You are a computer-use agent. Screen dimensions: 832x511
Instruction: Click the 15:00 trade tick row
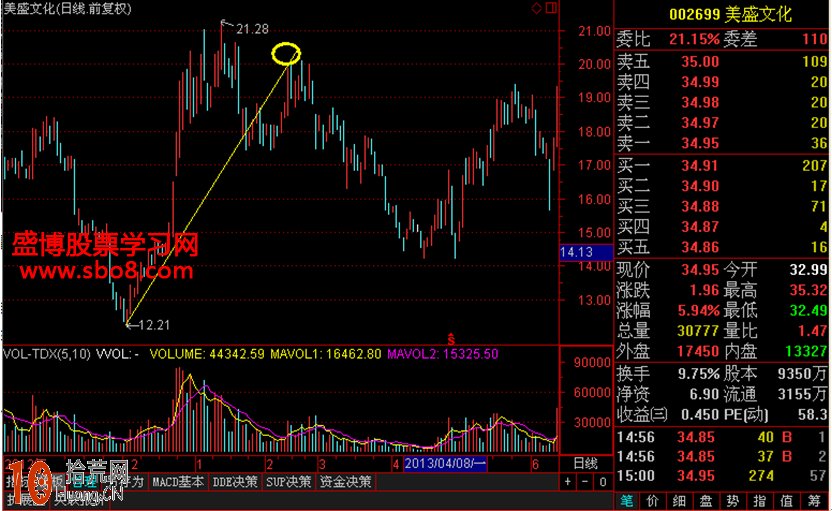[722, 476]
